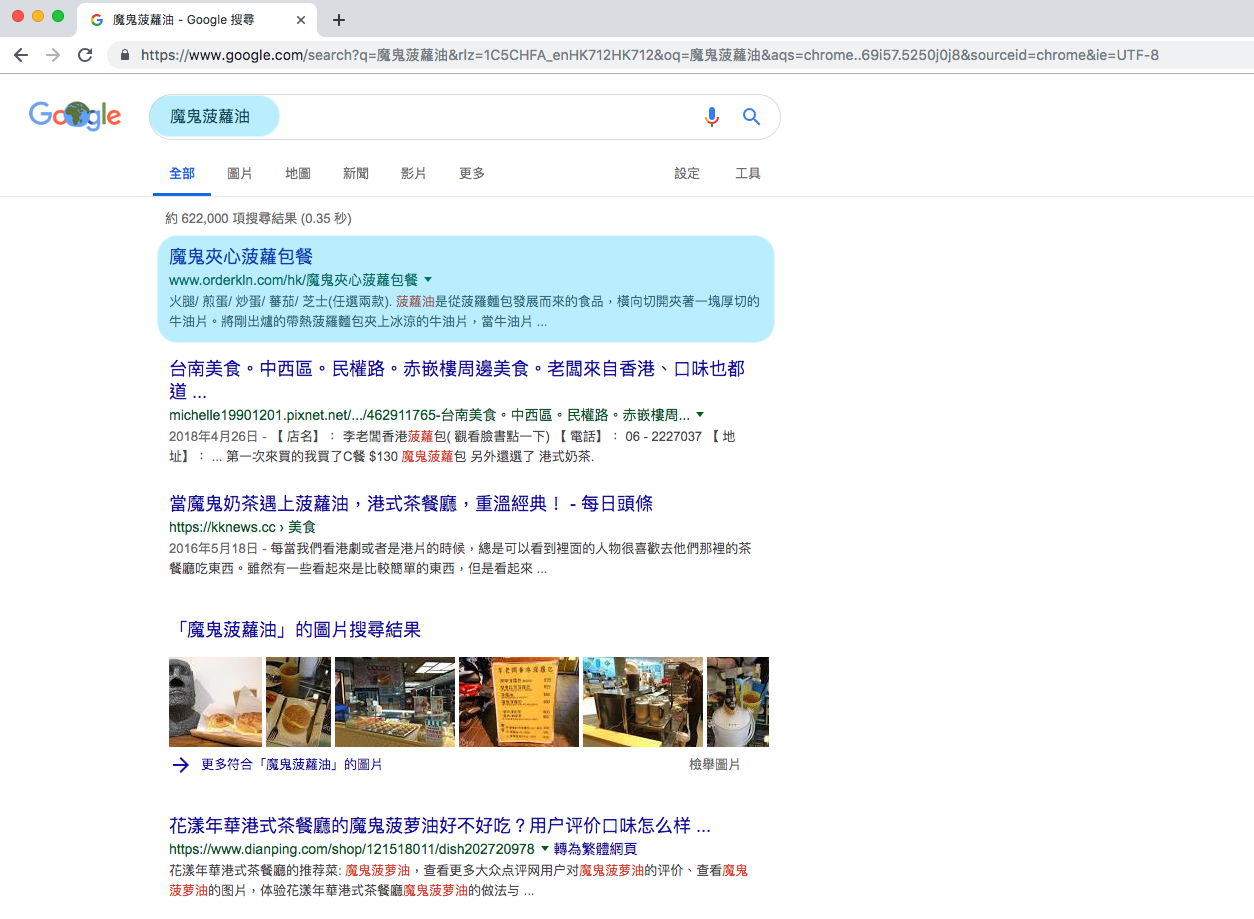
Task: Click the browser forward arrow
Action: click(x=53, y=55)
